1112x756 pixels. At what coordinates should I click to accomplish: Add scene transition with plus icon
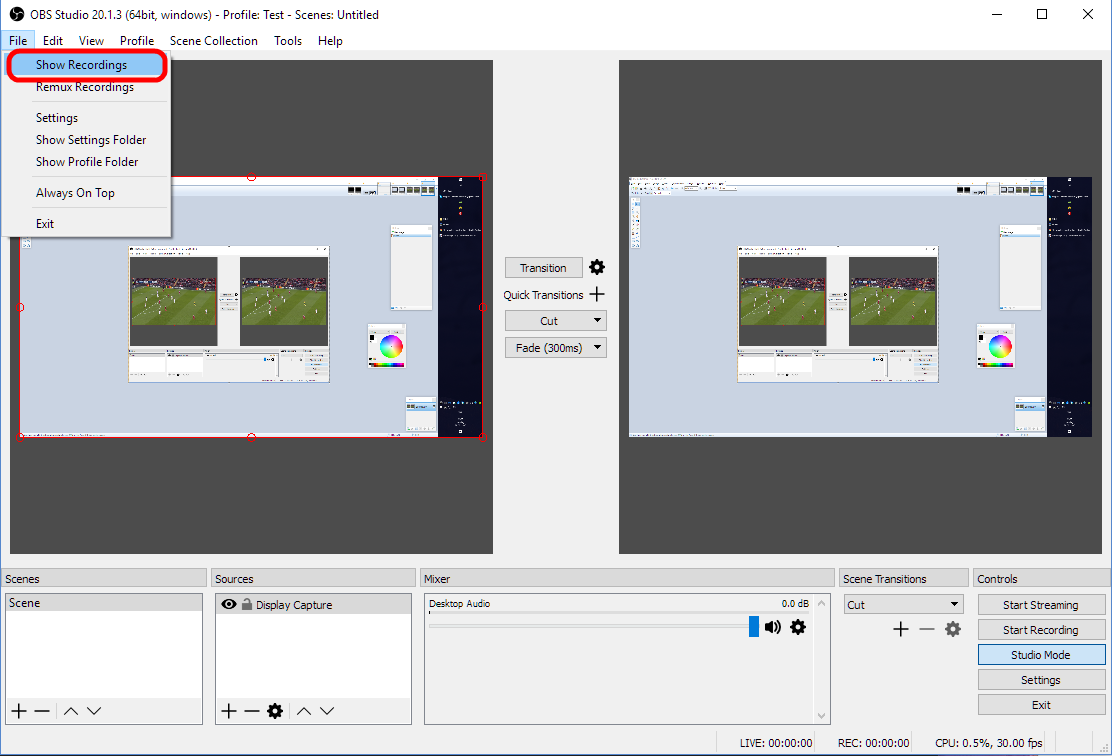(x=901, y=629)
